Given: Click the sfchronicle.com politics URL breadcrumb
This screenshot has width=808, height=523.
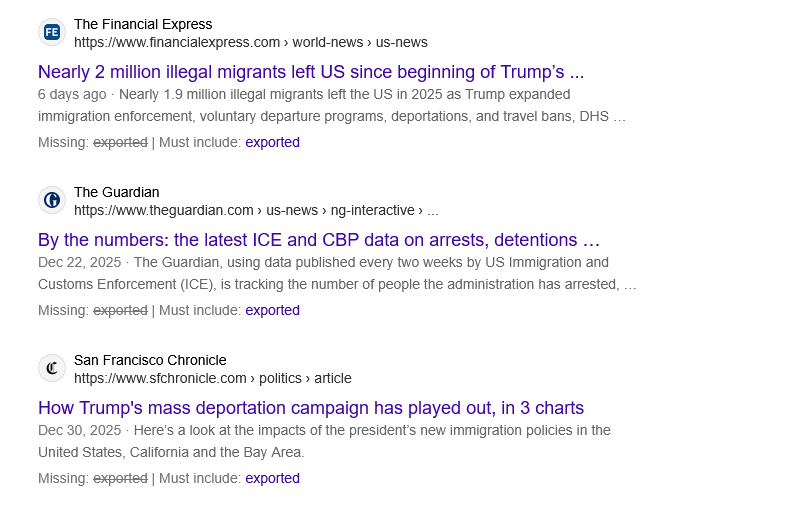Looking at the screenshot, I should [x=212, y=378].
